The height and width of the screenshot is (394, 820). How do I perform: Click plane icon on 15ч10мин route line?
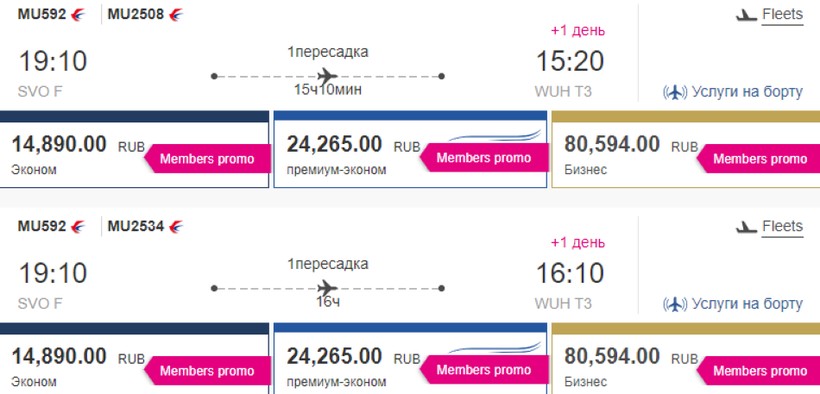tap(327, 76)
